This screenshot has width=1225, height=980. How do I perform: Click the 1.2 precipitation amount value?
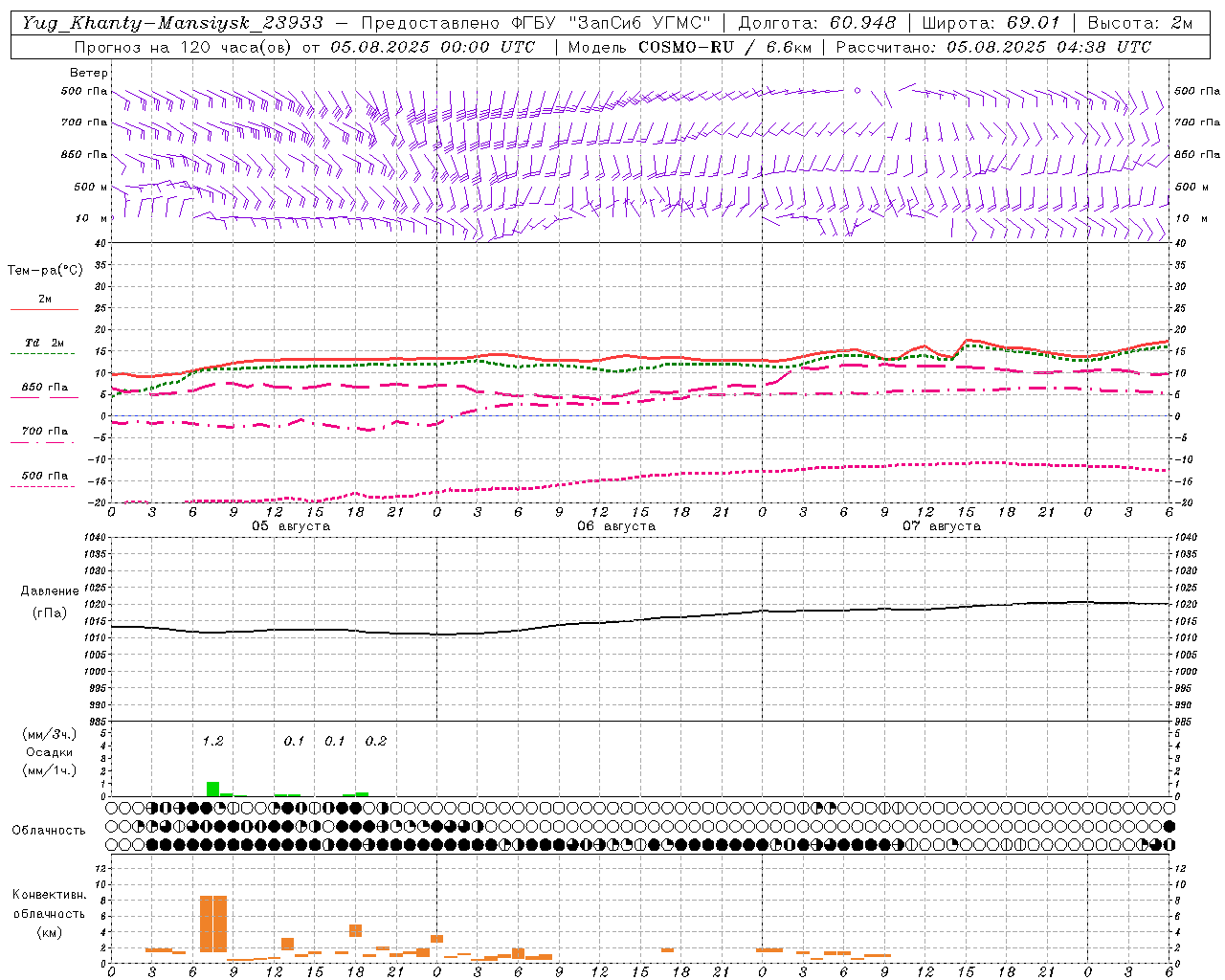click(x=212, y=742)
